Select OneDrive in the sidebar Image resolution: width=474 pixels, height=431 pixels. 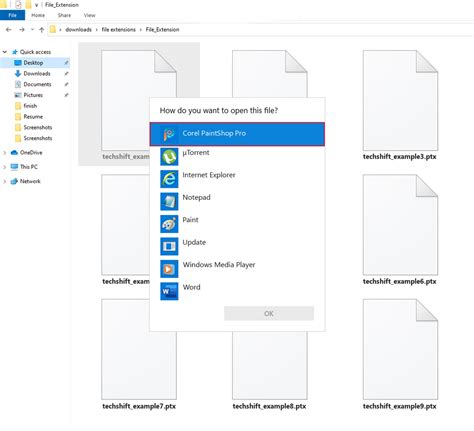tap(31, 153)
